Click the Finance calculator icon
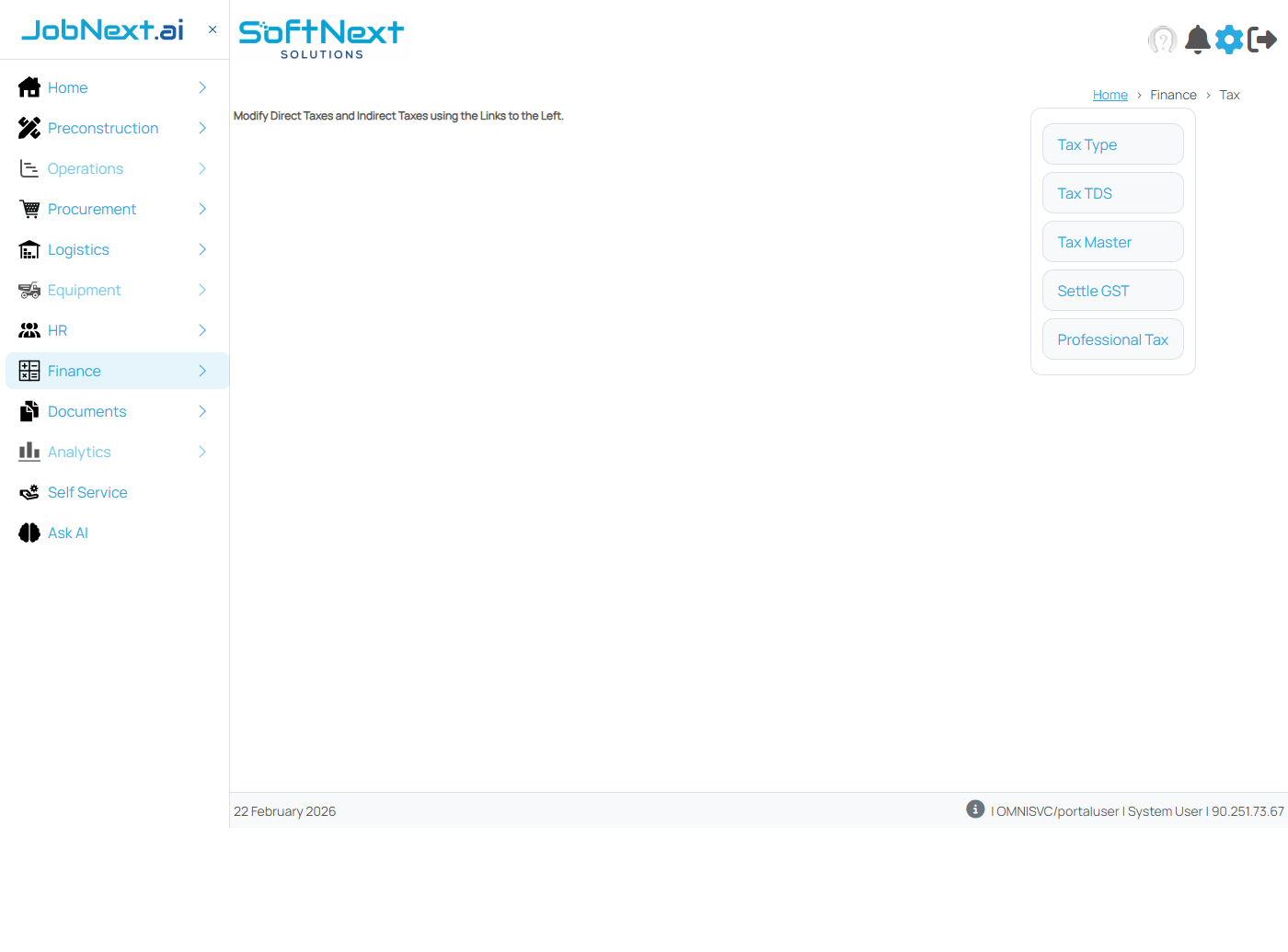1288x952 pixels. click(x=29, y=371)
